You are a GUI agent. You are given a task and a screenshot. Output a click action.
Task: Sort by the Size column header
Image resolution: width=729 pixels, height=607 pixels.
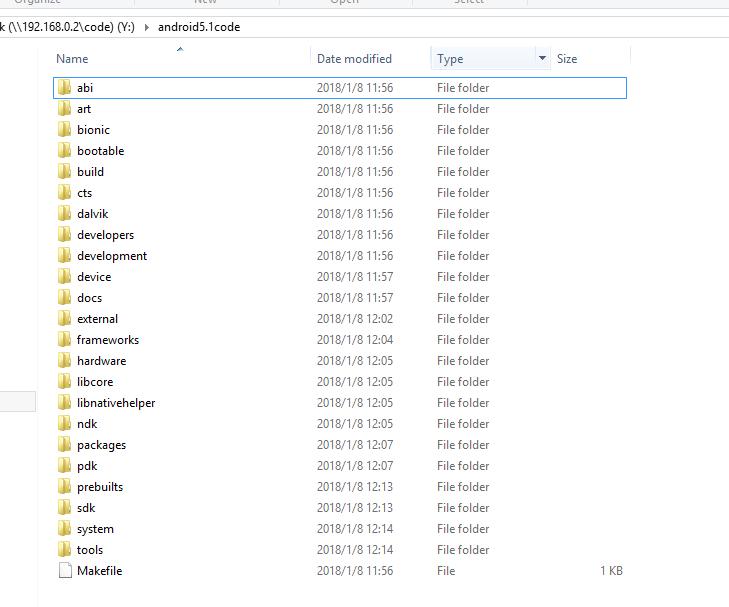[567, 59]
